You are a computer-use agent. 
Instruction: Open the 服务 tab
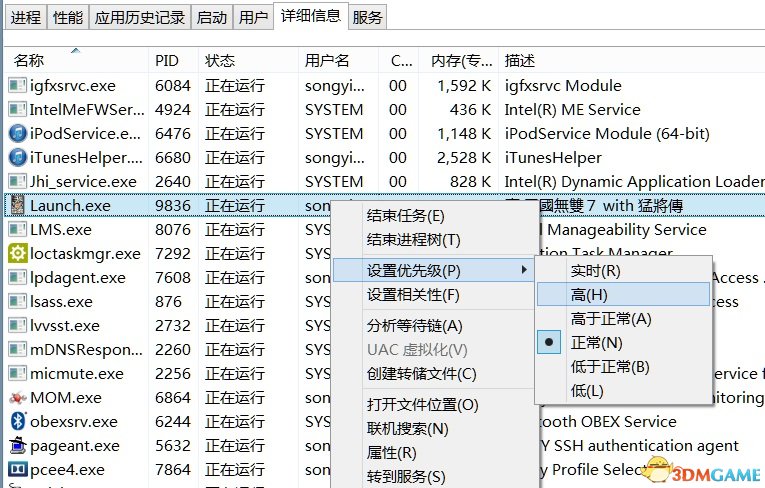368,17
